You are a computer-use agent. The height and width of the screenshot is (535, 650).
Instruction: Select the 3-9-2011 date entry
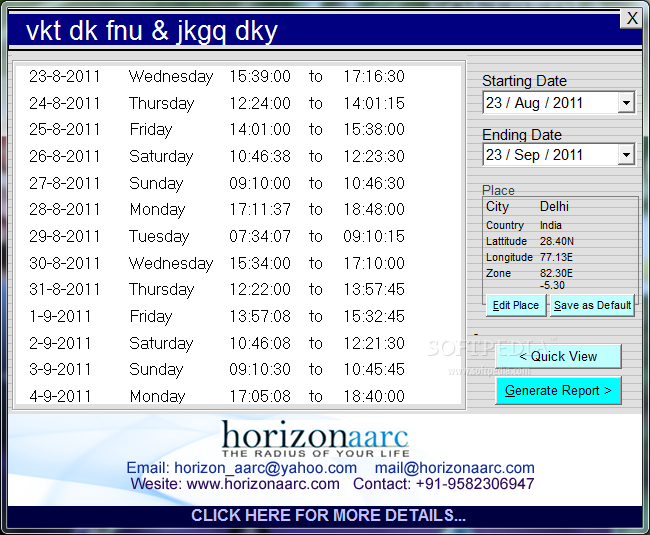pos(60,369)
